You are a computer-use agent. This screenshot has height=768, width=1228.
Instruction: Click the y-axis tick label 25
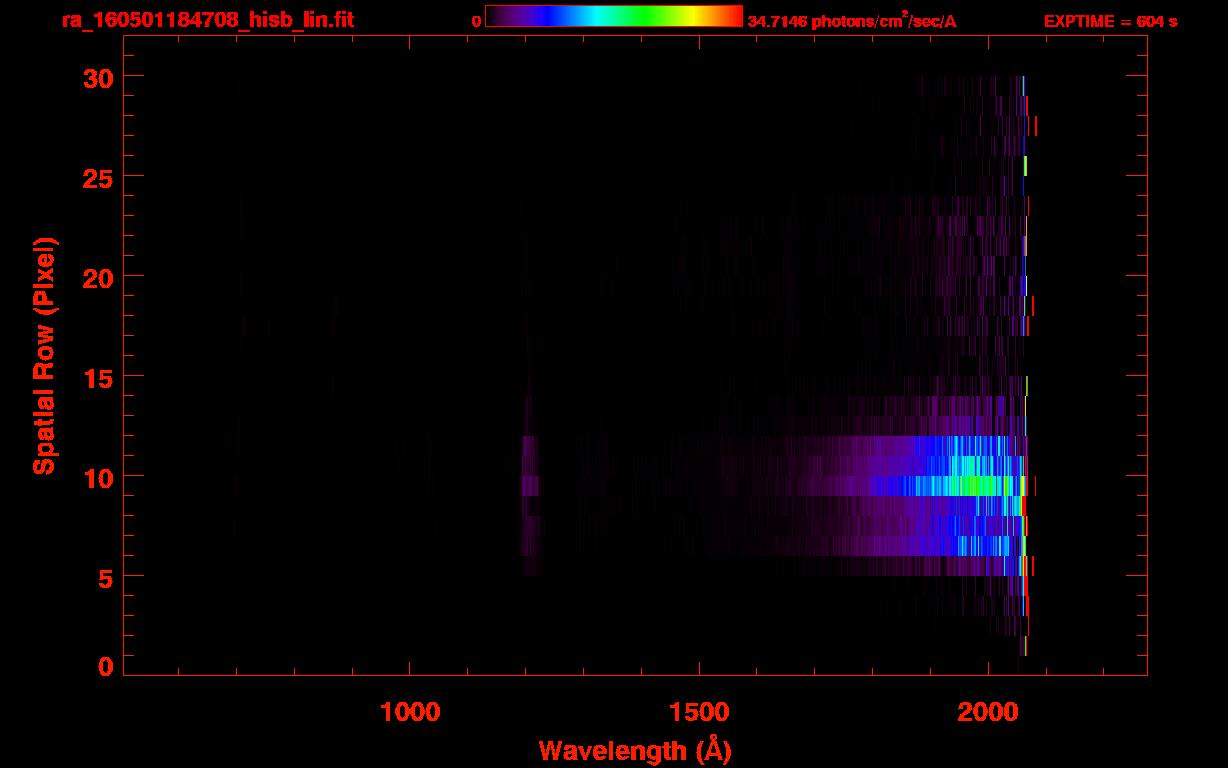click(x=99, y=177)
